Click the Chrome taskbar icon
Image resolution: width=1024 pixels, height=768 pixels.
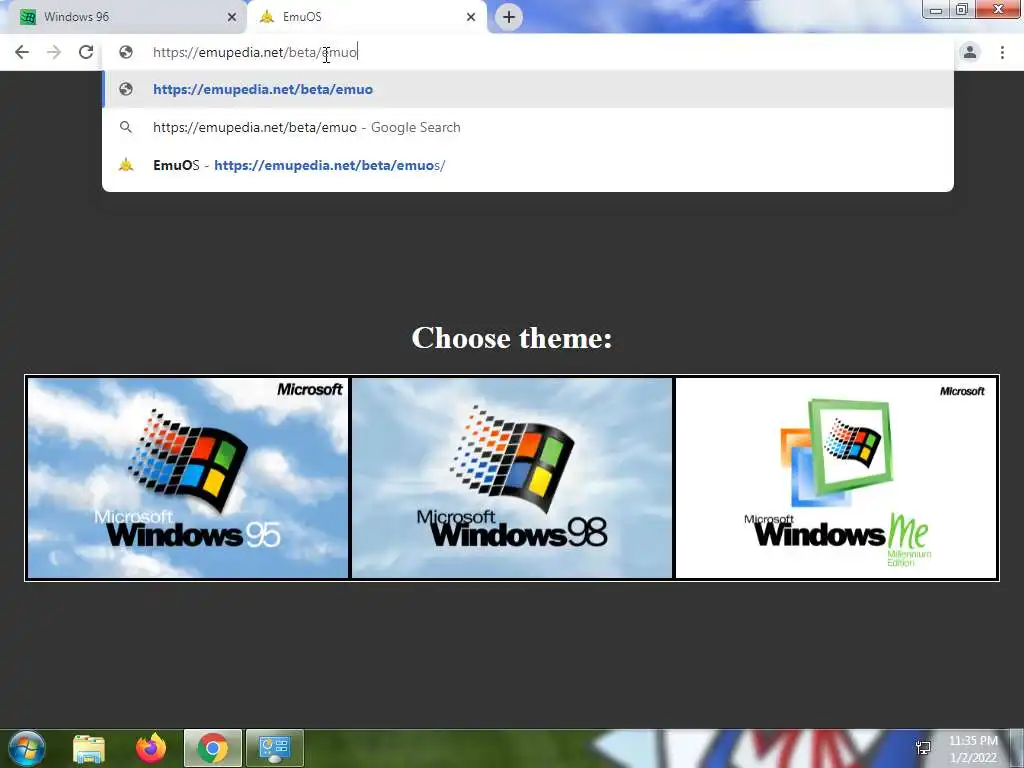(x=213, y=748)
